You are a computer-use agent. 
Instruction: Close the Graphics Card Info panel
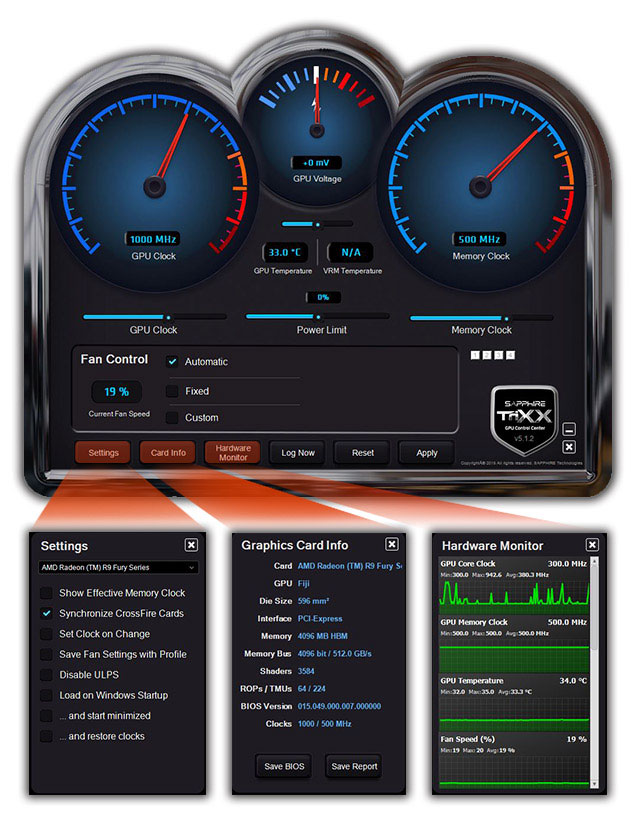pyautogui.click(x=392, y=544)
